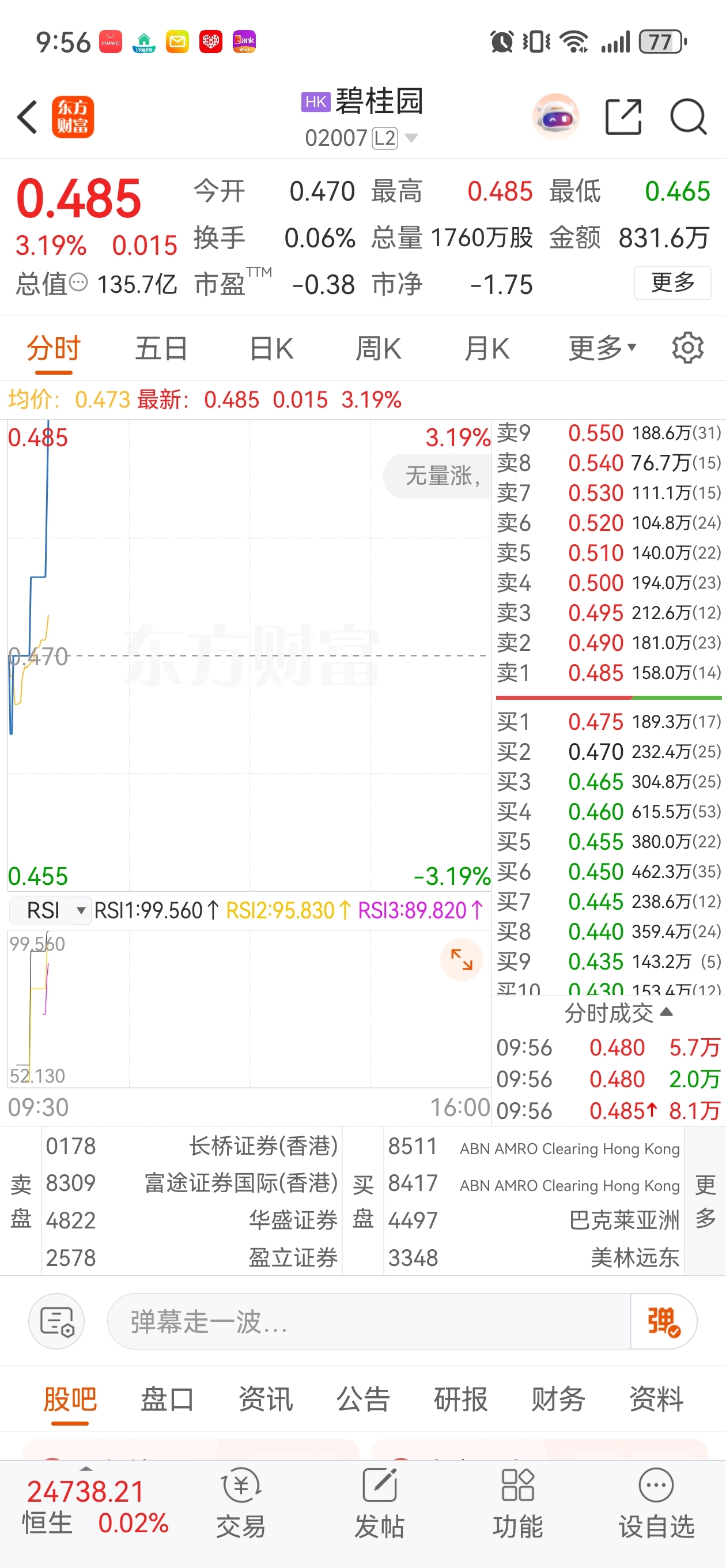
Task: Switch to the 月K tab
Action: [x=487, y=348]
